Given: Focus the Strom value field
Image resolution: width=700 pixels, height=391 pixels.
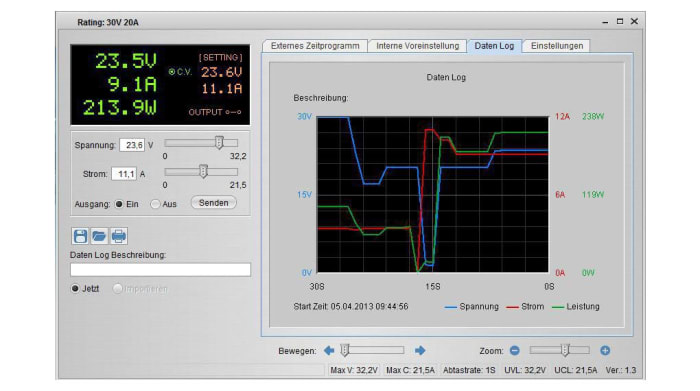Looking at the screenshot, I should point(124,174).
